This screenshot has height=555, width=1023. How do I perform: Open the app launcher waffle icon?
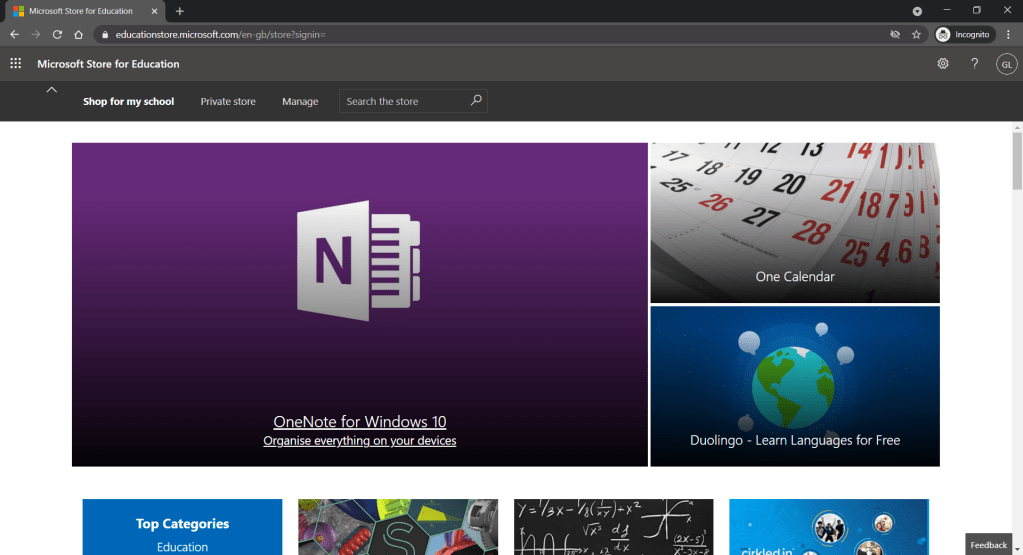[x=16, y=64]
